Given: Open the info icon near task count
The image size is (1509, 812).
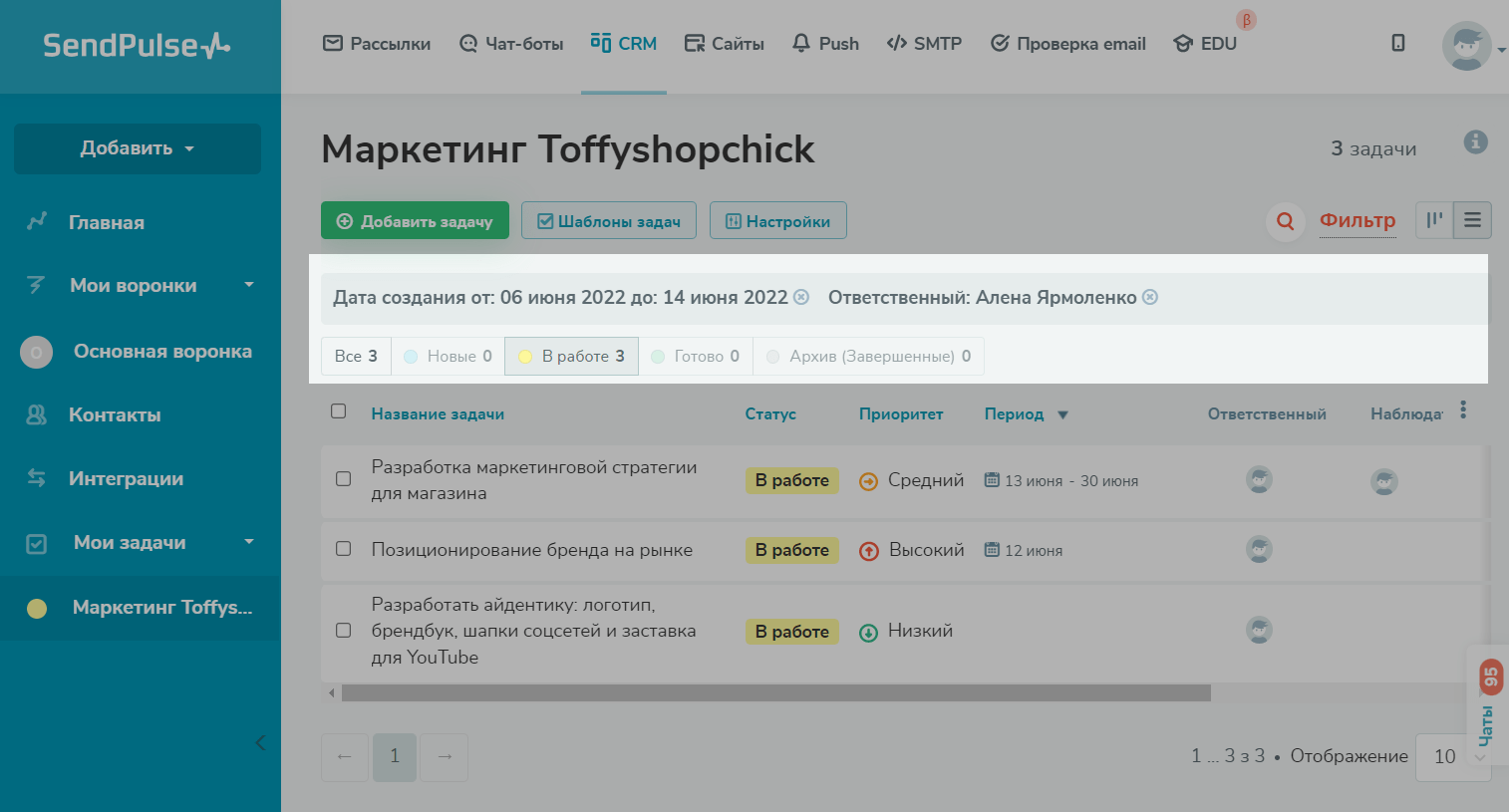Looking at the screenshot, I should [1475, 142].
